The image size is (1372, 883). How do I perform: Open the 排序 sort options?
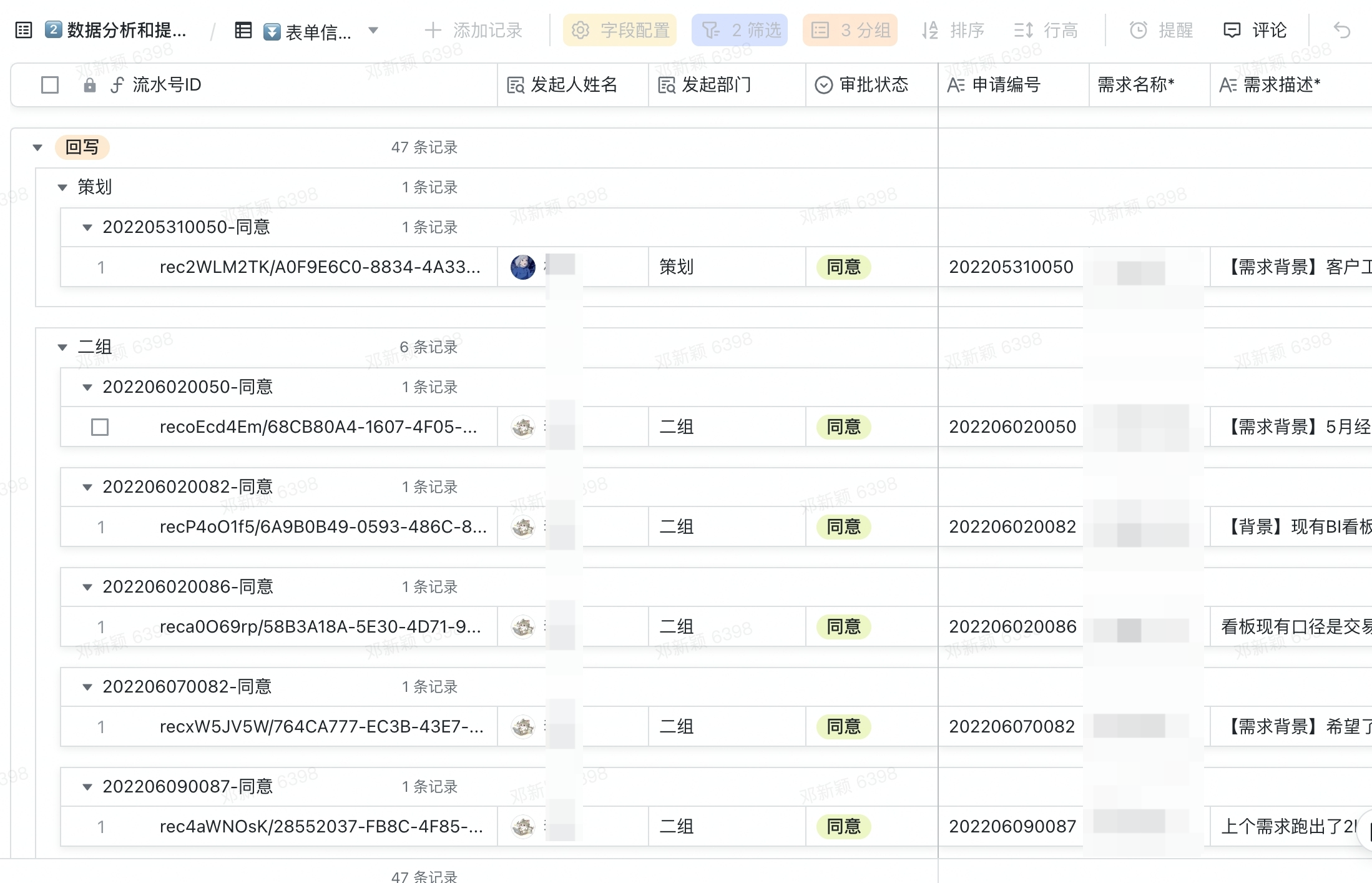(953, 30)
